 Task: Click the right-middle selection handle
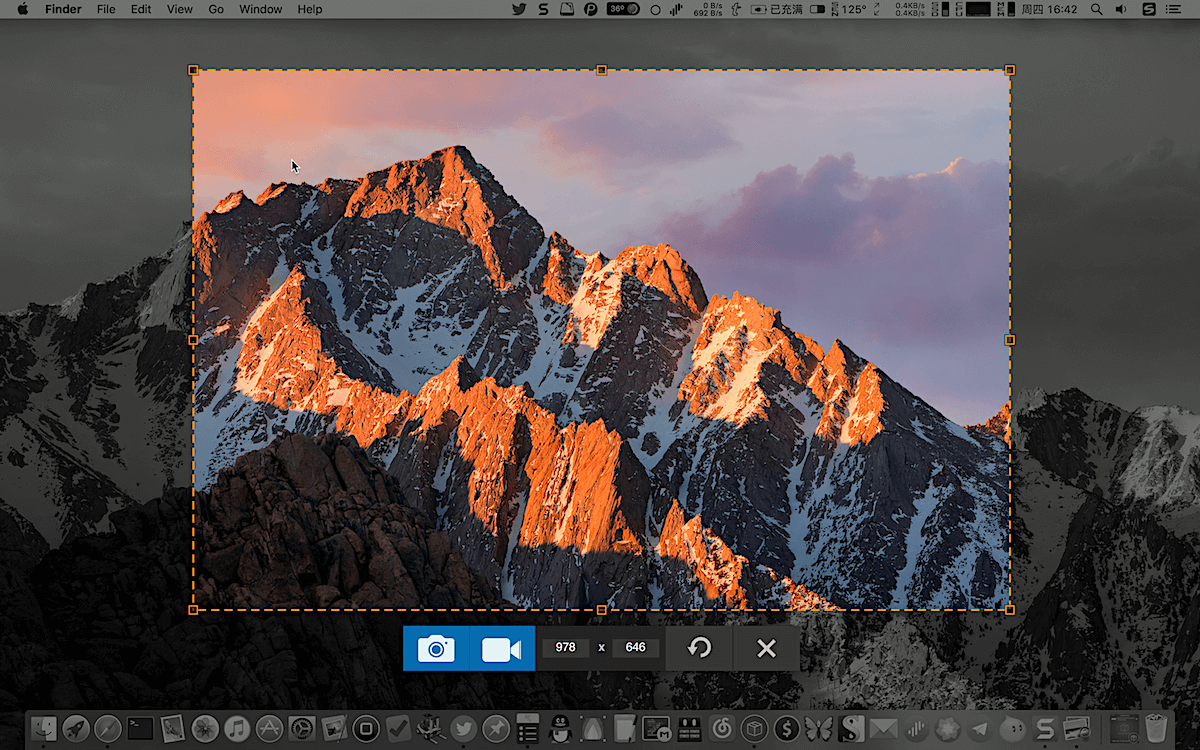click(1009, 340)
